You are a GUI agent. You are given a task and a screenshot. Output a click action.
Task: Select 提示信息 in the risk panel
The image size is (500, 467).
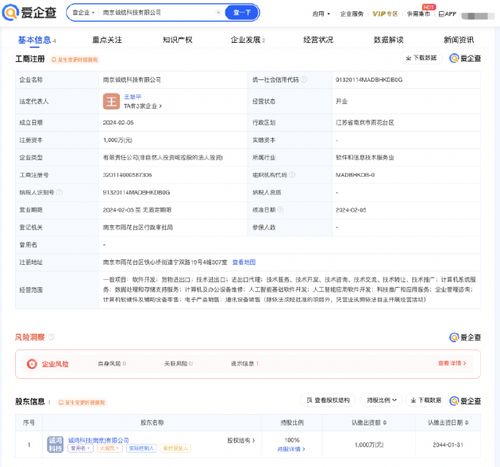point(245,363)
